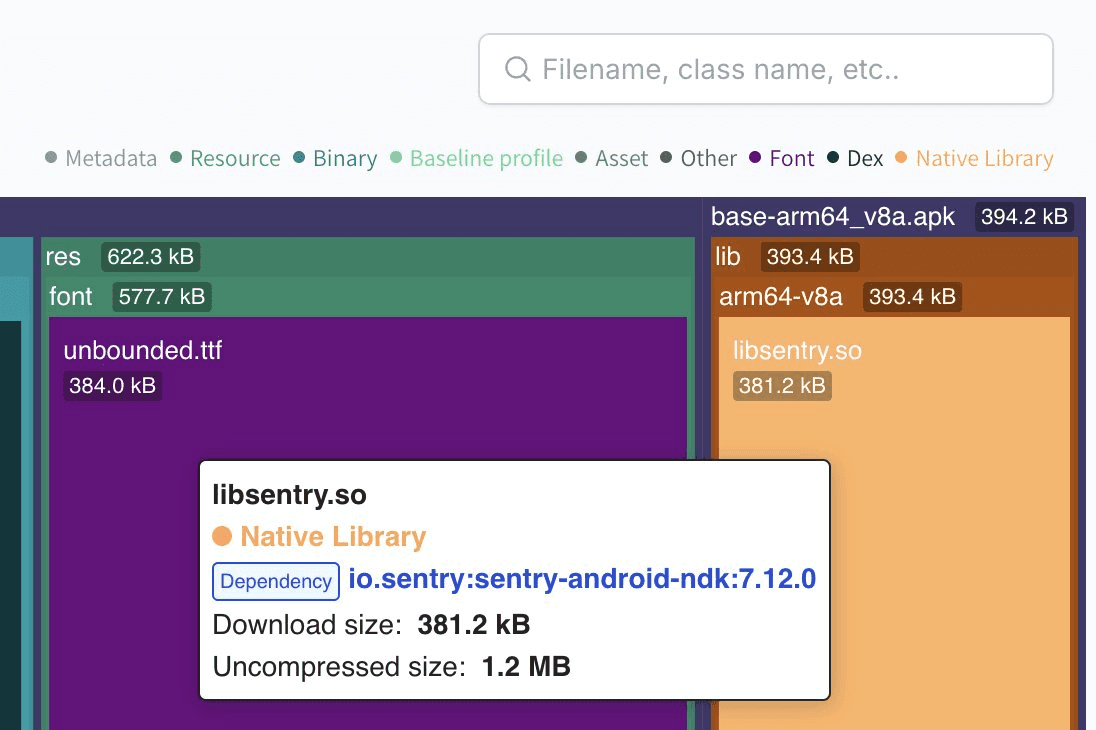This screenshot has height=730, width=1096.
Task: Toggle the Baseline profile legend filter
Action: tap(486, 158)
